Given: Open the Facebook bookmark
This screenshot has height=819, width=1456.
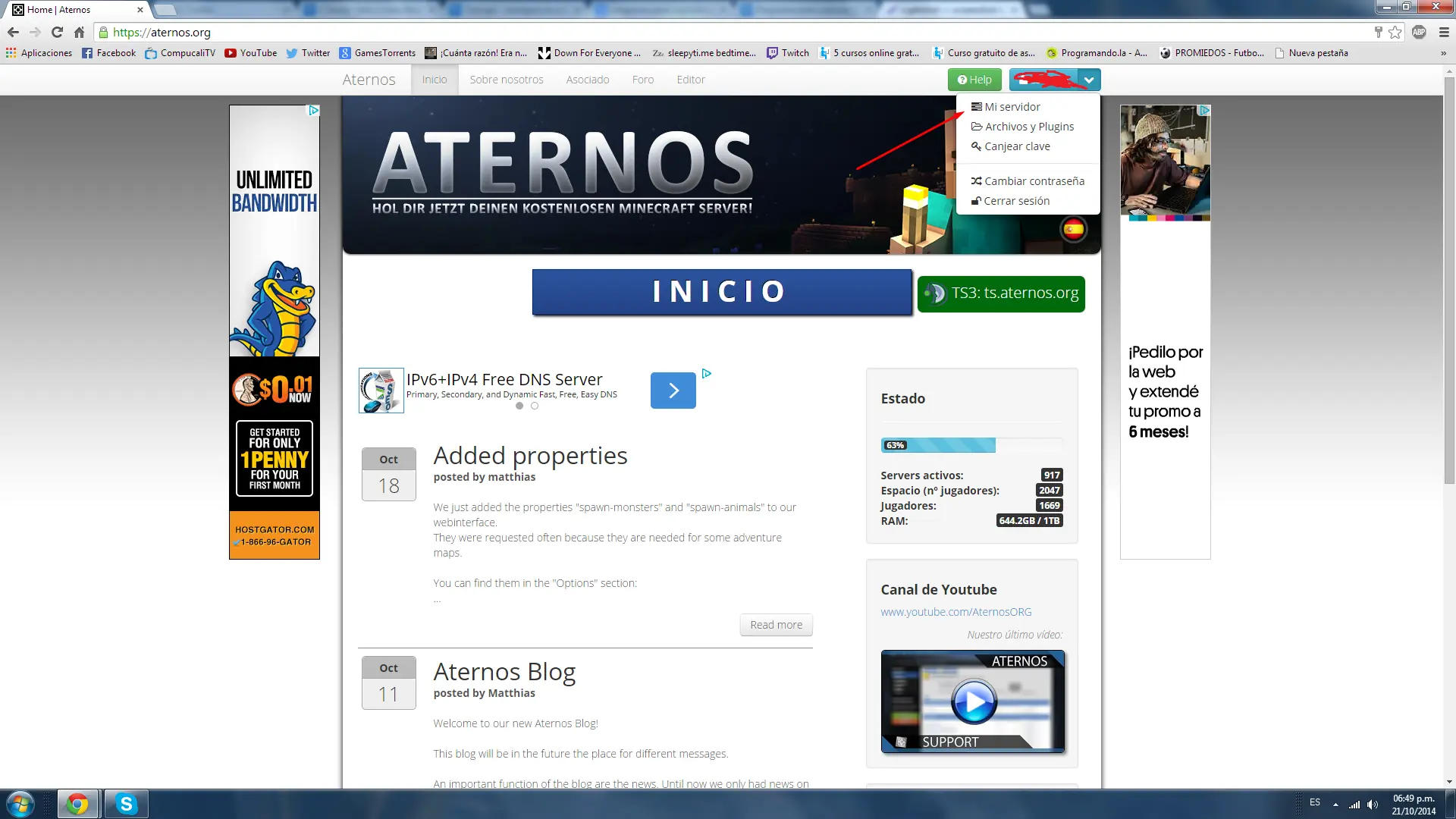Looking at the screenshot, I should coord(108,53).
